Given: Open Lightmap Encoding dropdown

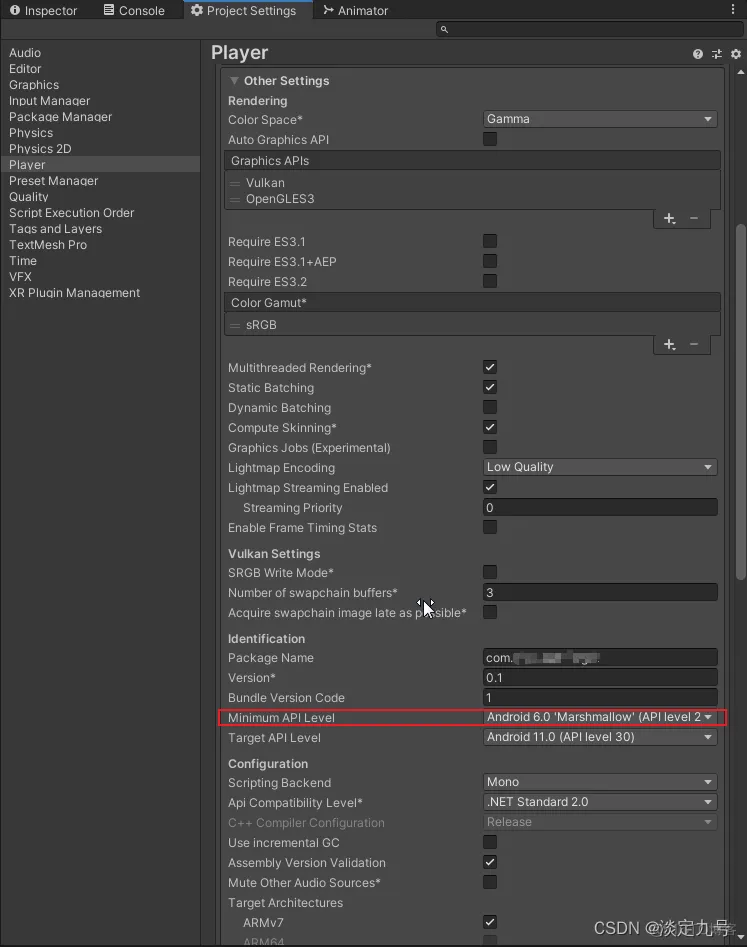Looking at the screenshot, I should (x=600, y=467).
